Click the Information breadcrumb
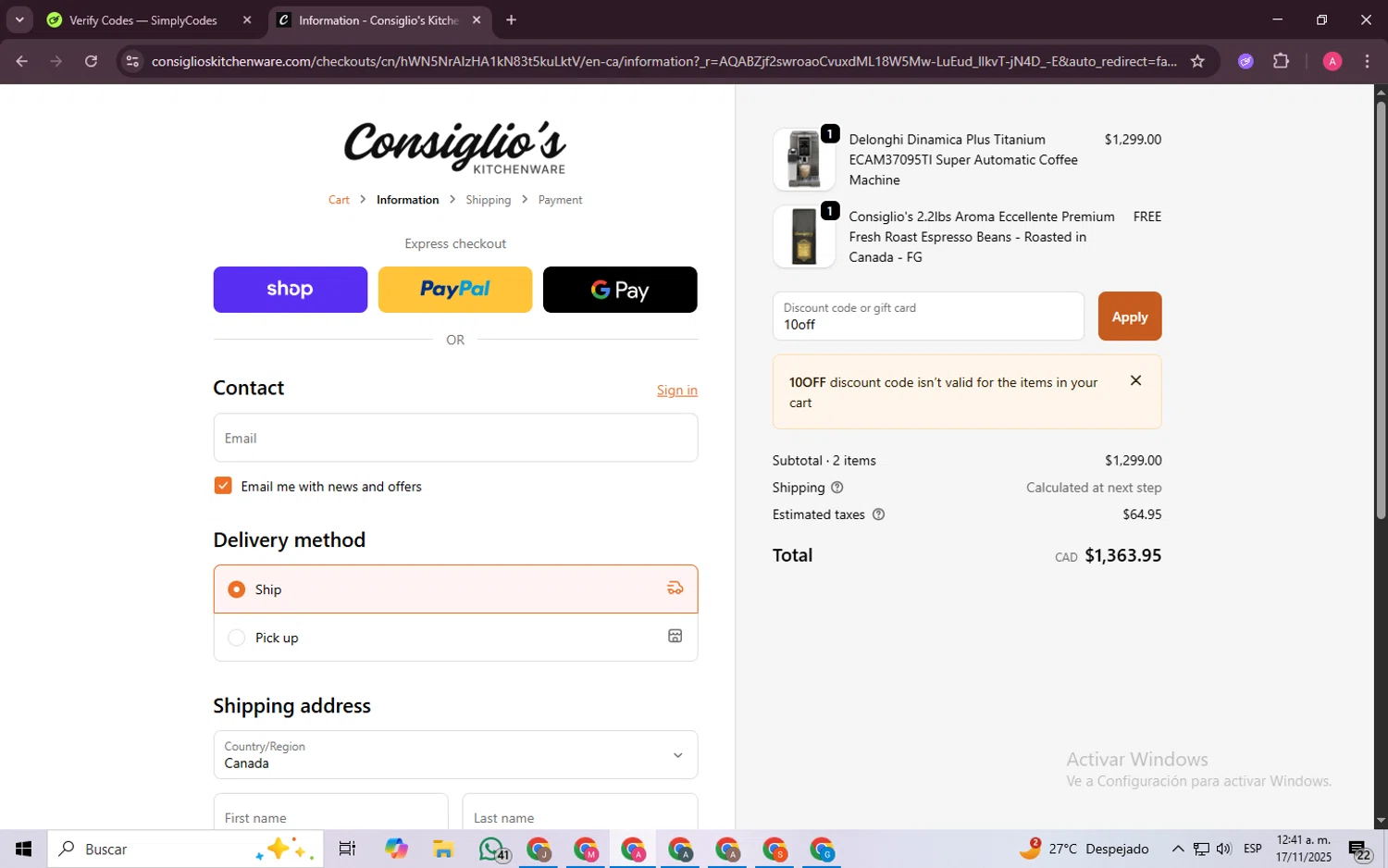The width and height of the screenshot is (1388, 868). [407, 200]
